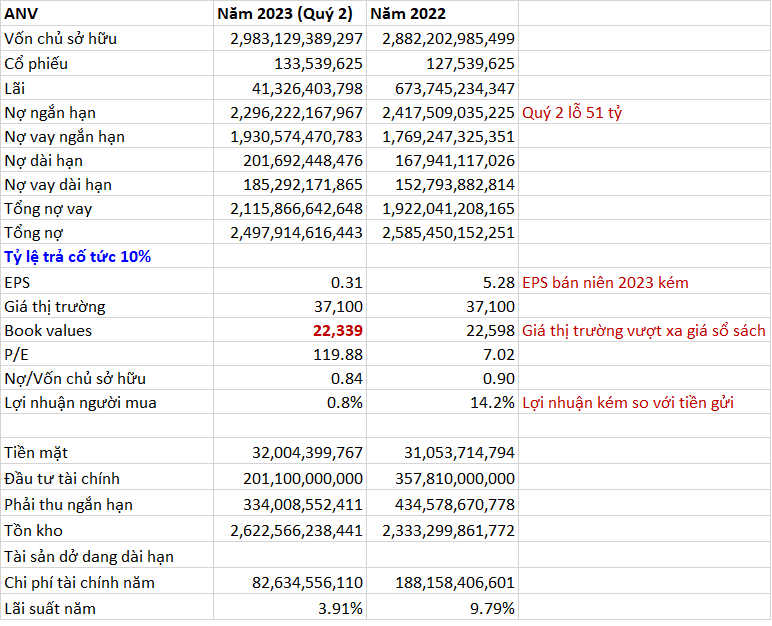Image resolution: width=772 pixels, height=626 pixels.
Task: Select cell value 1,769,247,325,351
Action: tap(449, 137)
